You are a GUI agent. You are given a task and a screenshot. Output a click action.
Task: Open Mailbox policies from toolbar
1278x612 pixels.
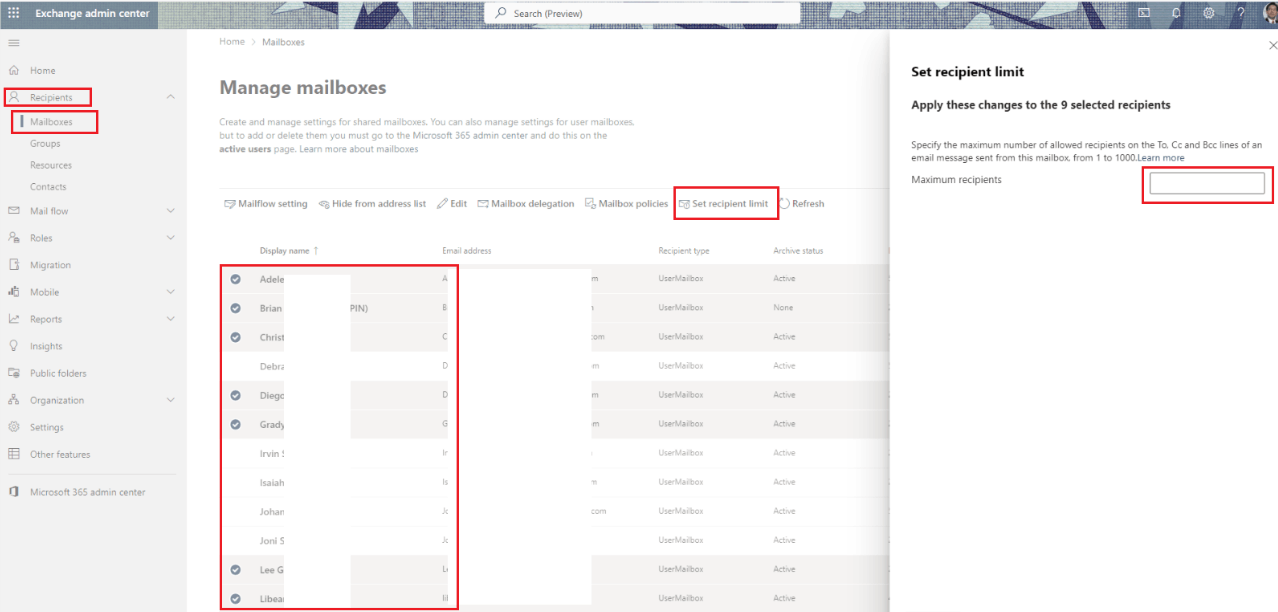(x=626, y=204)
